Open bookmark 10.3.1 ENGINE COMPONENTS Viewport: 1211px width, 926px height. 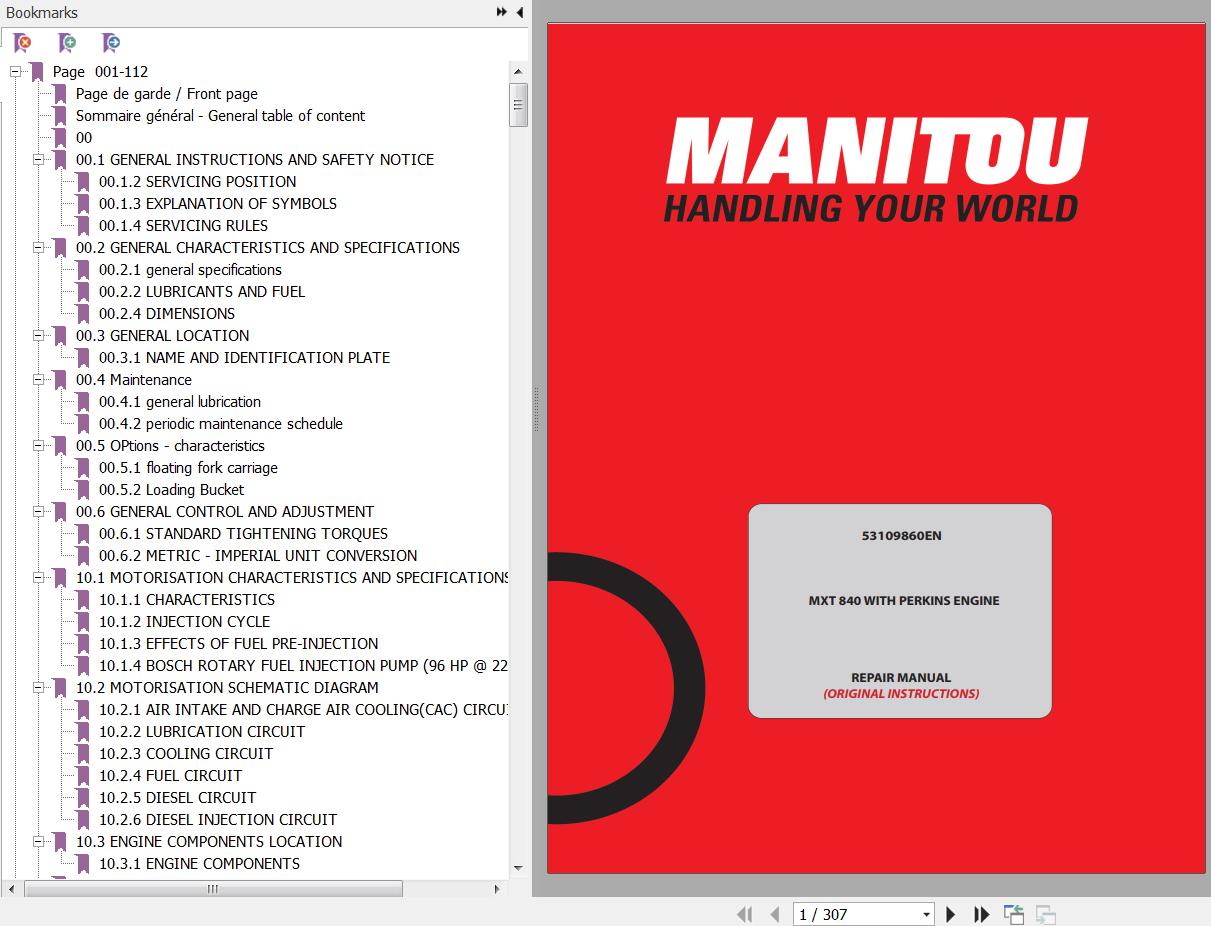[x=199, y=864]
